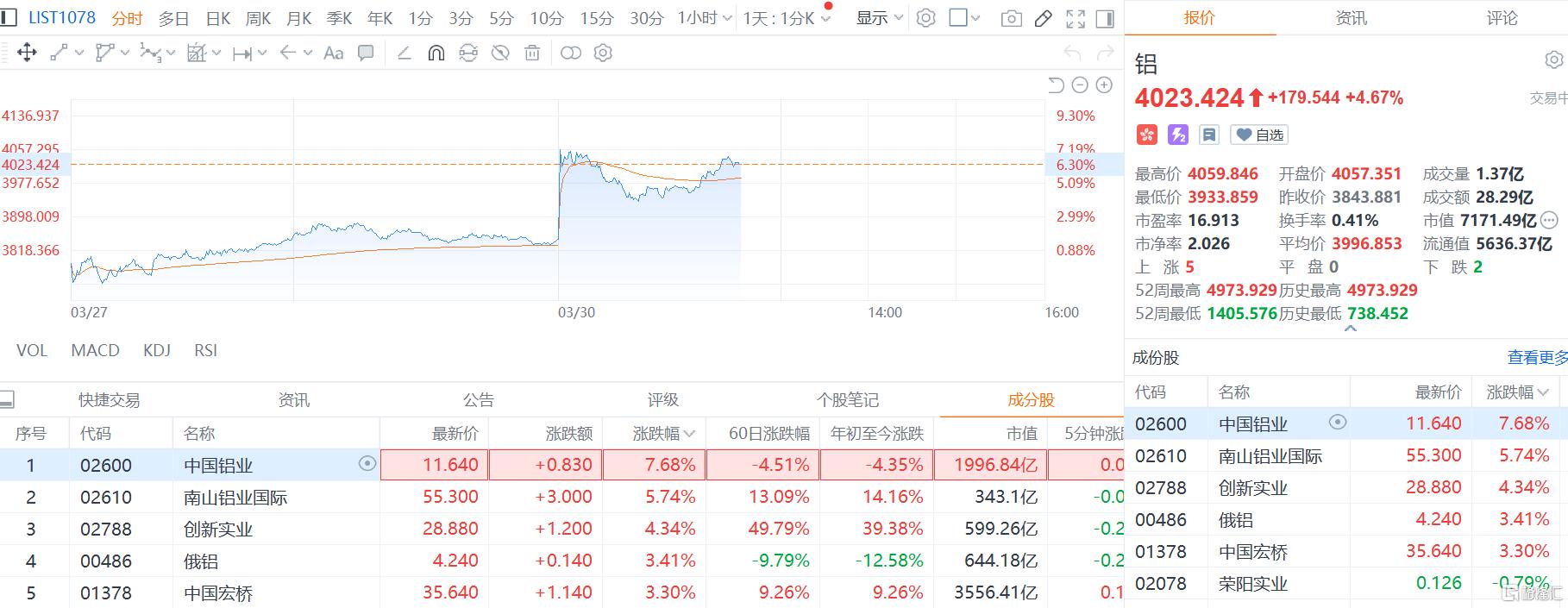The width and height of the screenshot is (1568, 608).
Task: Toggle hide drawings eye icon
Action: (500, 53)
